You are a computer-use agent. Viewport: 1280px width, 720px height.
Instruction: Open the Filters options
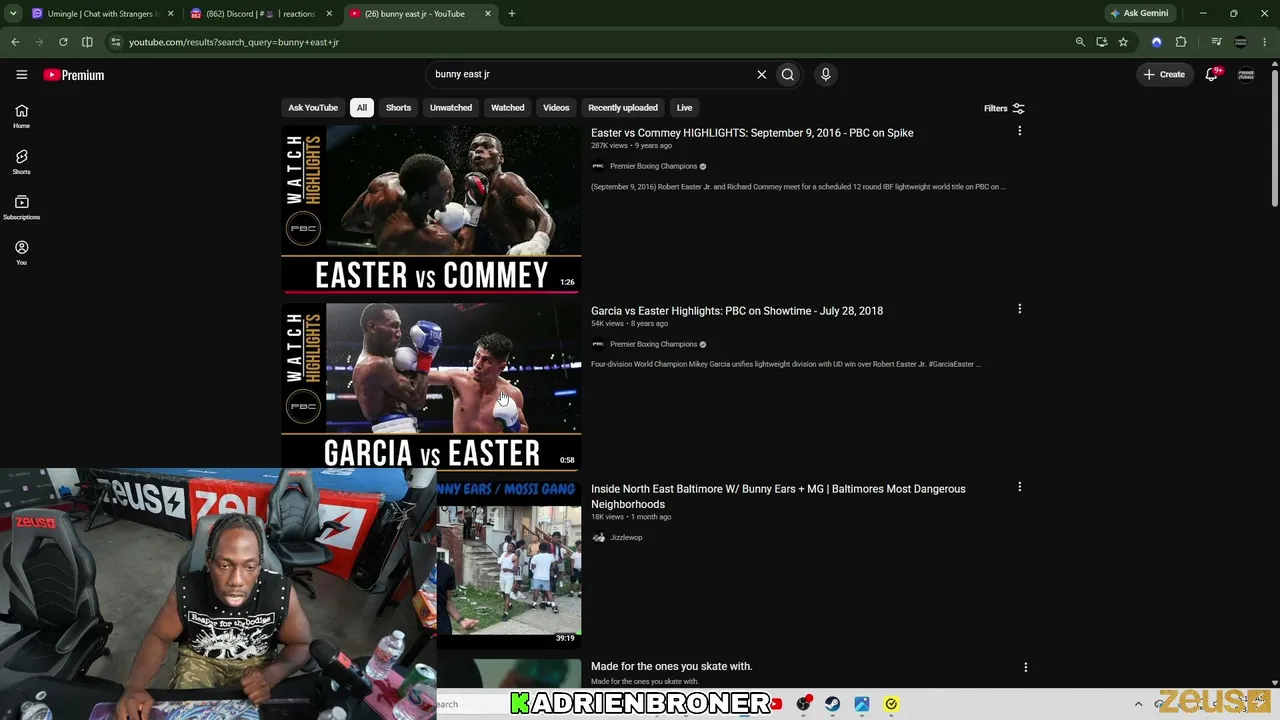[x=1004, y=108]
